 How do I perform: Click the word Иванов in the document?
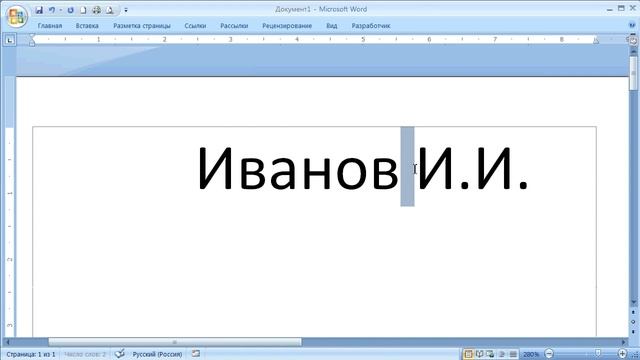298,168
